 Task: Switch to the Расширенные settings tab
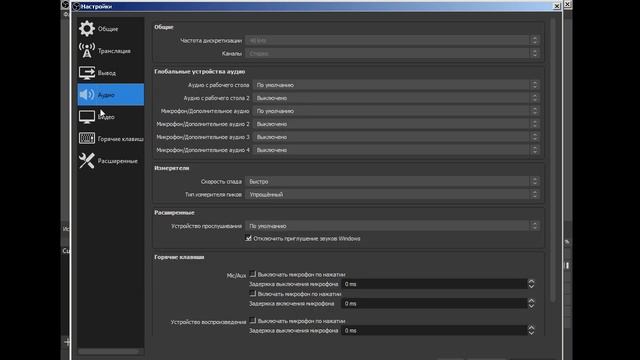pyautogui.click(x=111, y=161)
